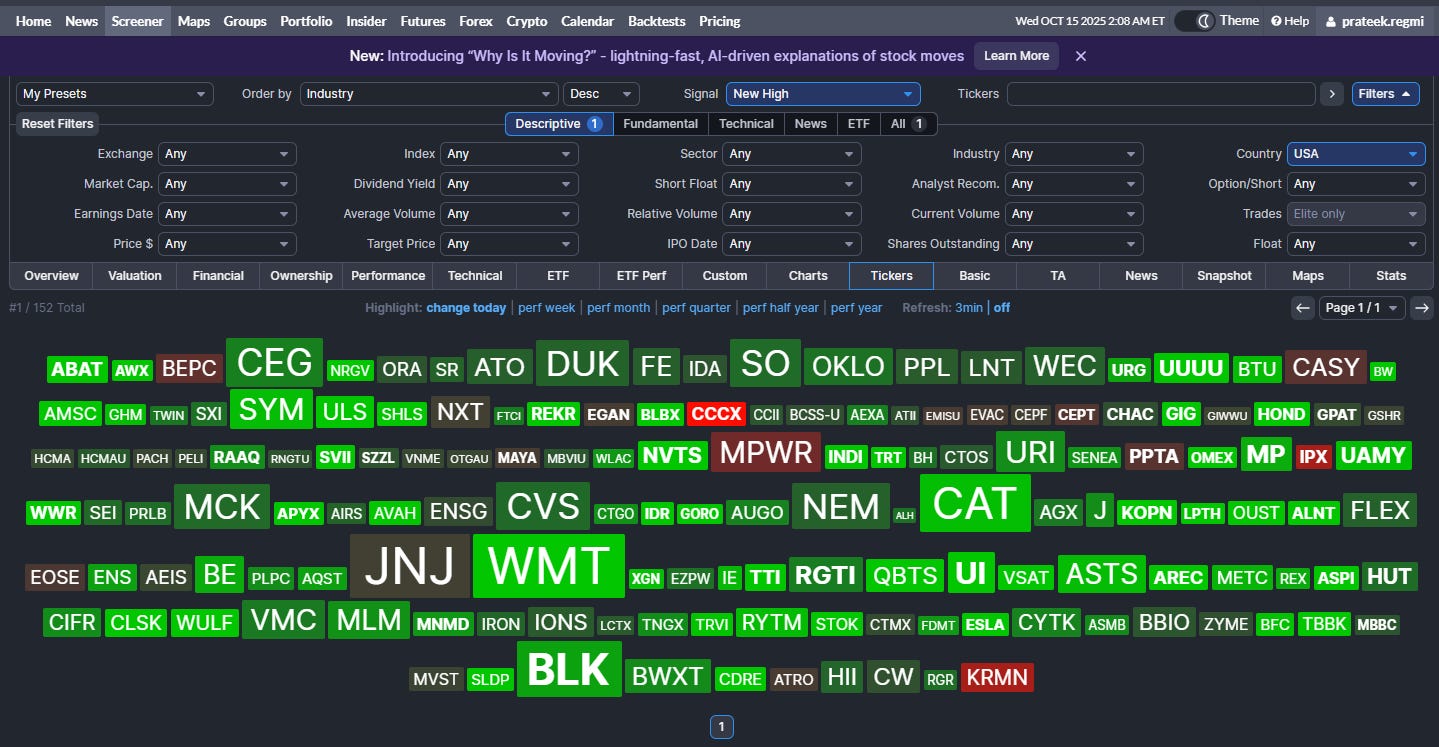This screenshot has width=1439, height=747.
Task: Collapse the Filters panel
Action: (1385, 94)
